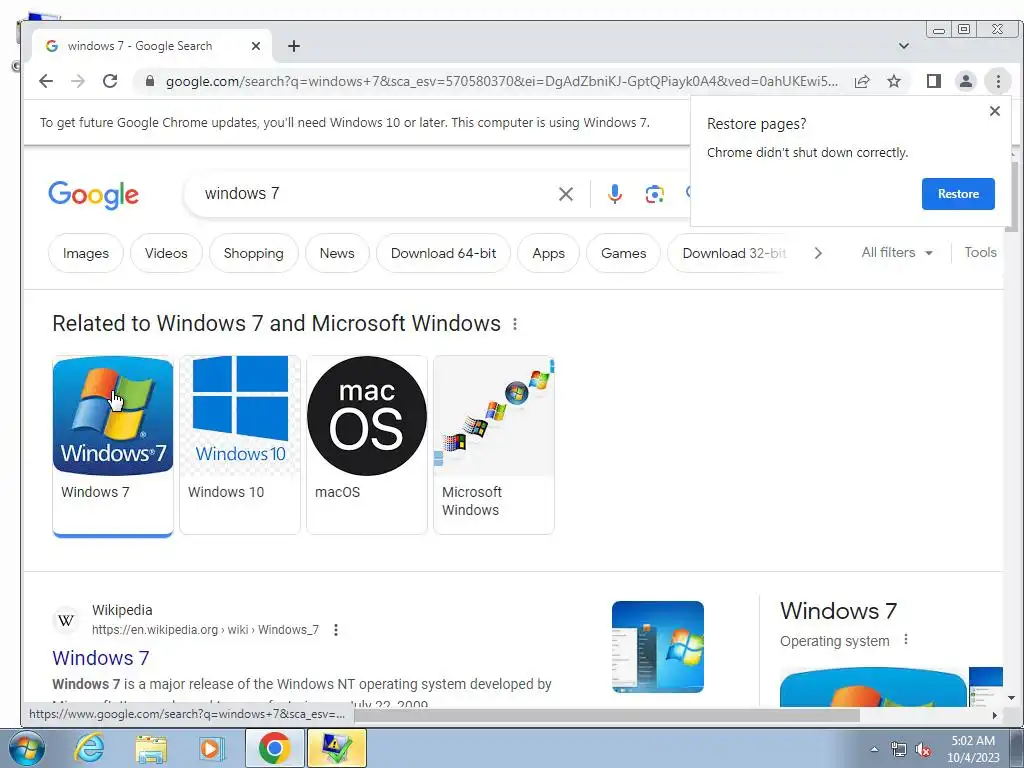Open the Wikipedia result's three-dot options

pyautogui.click(x=336, y=630)
